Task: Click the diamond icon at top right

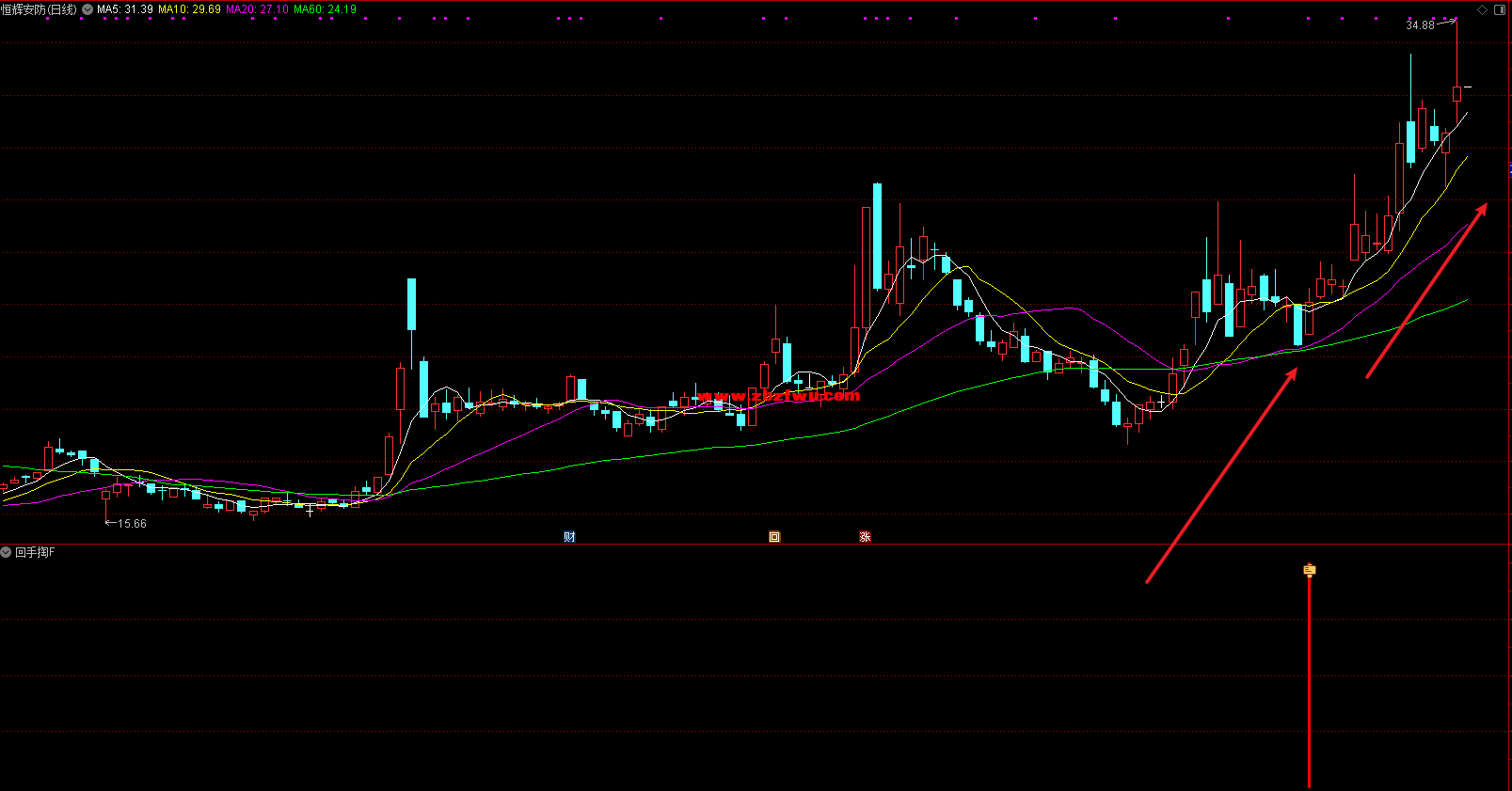Action: tap(1483, 9)
